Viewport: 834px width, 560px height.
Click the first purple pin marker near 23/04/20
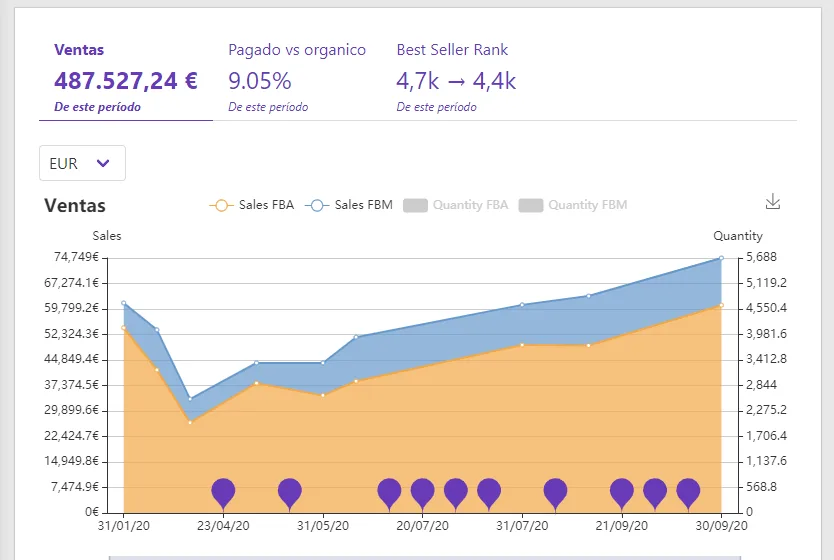tap(223, 494)
